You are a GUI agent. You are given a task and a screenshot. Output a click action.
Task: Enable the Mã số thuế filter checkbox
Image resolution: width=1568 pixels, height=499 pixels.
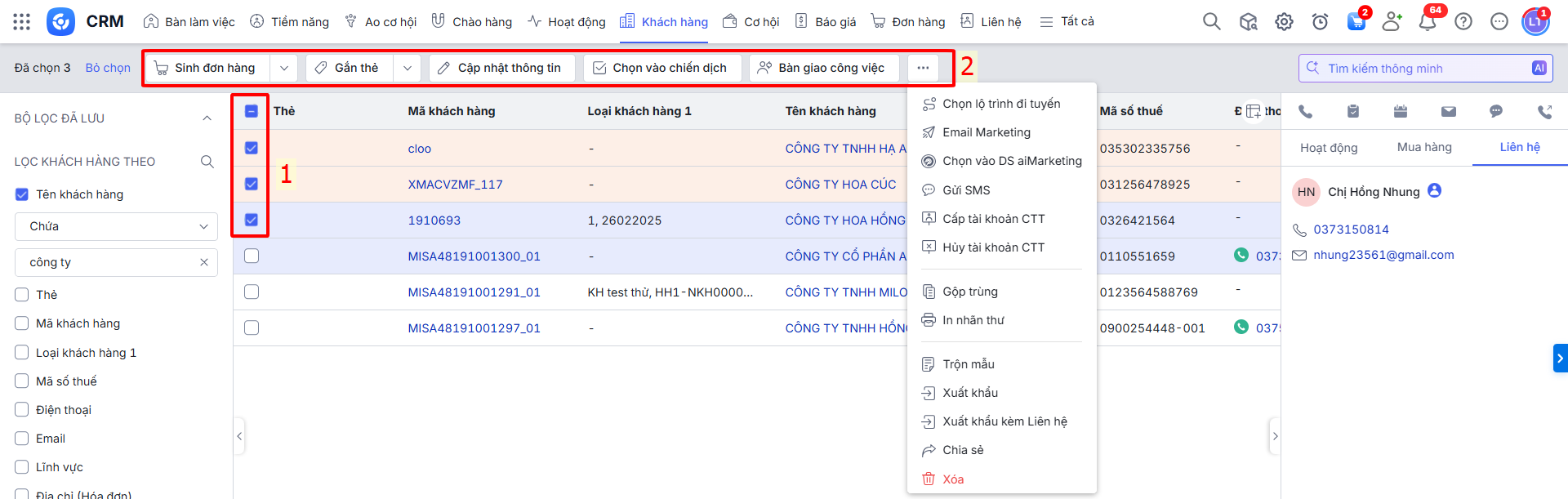[x=22, y=381]
